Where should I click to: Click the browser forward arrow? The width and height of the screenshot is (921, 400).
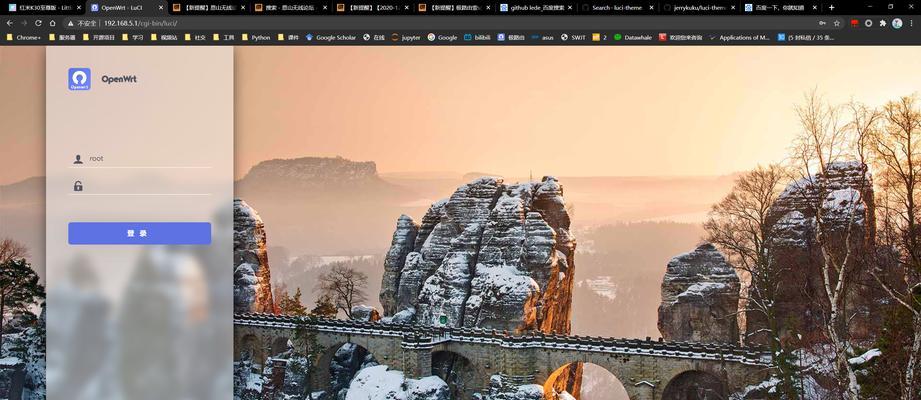pyautogui.click(x=24, y=23)
